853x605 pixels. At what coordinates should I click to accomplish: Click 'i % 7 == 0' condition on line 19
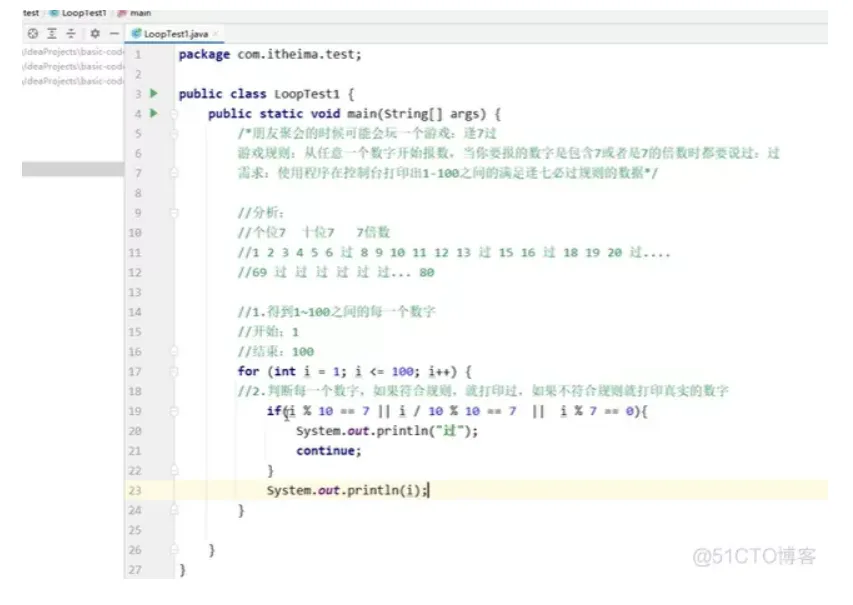(597, 411)
